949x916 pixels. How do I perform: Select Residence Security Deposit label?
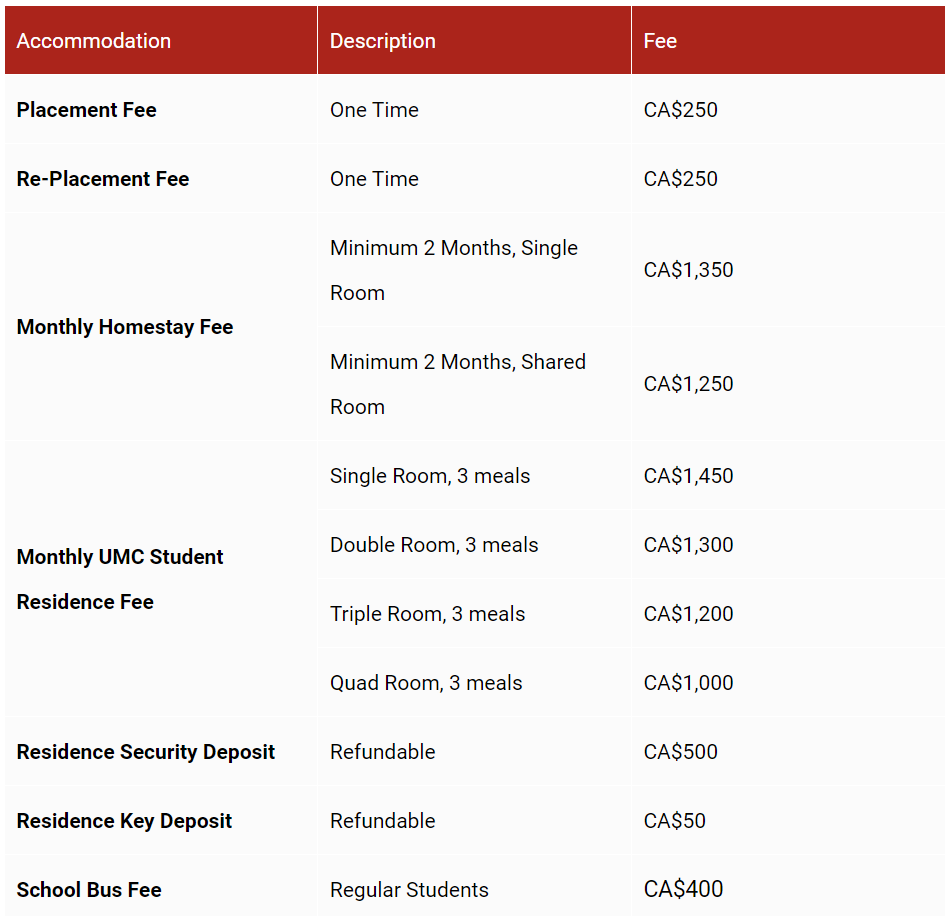pyautogui.click(x=146, y=752)
